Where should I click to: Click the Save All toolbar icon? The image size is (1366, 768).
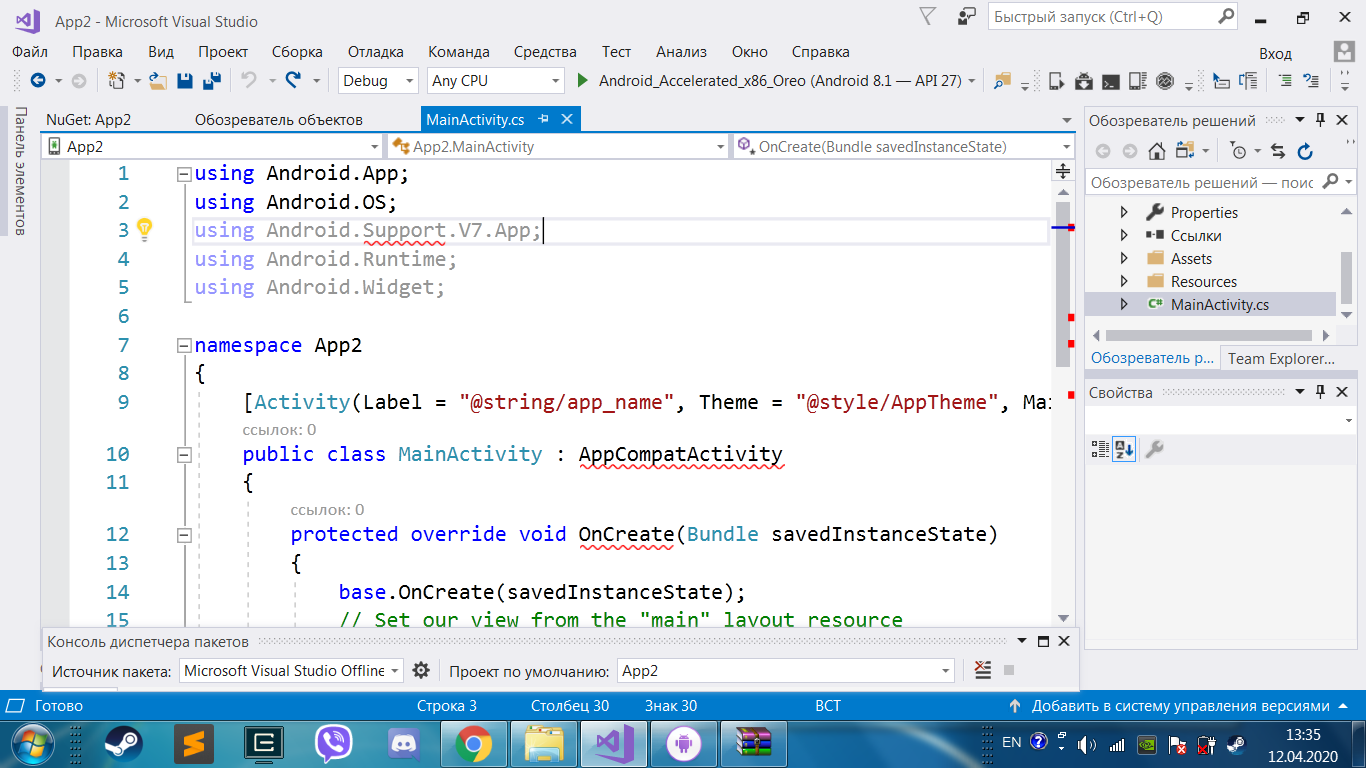tap(211, 81)
